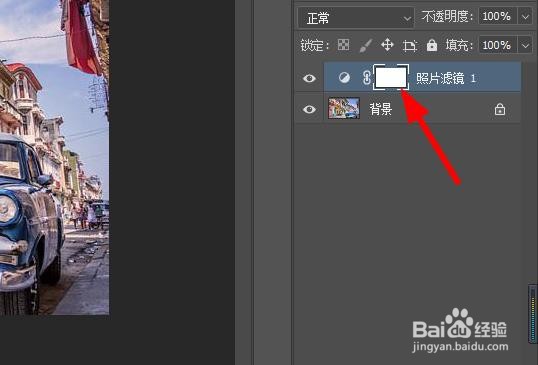Open the blend mode dropdown showing 正常
538x365 pixels.
tap(356, 17)
